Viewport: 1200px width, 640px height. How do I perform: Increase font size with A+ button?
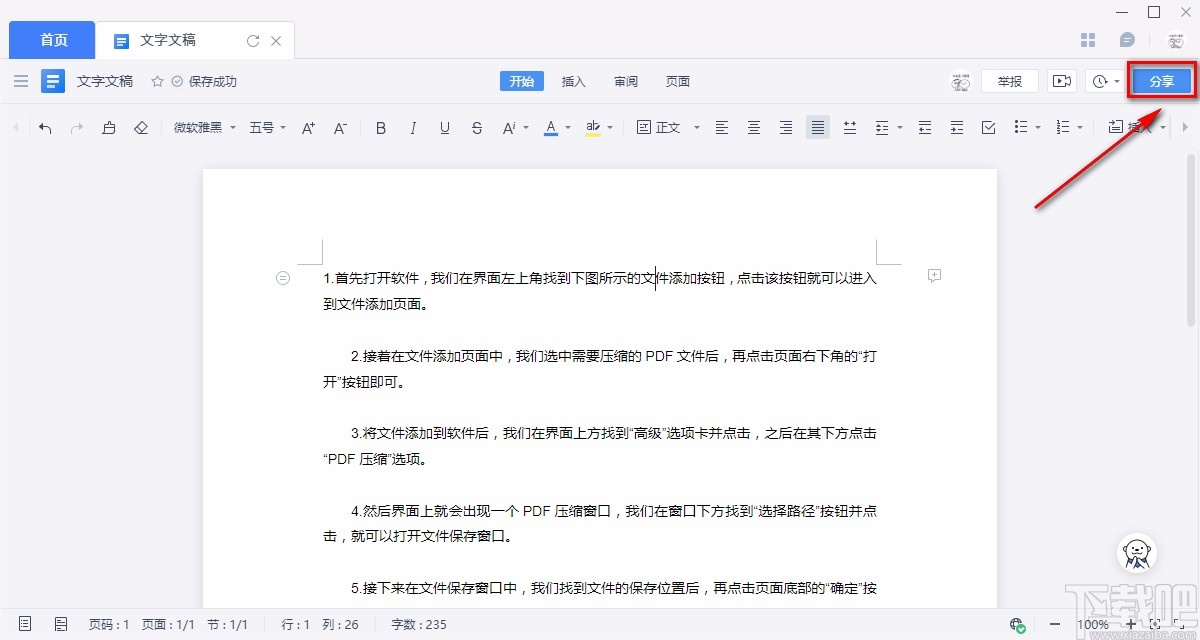click(x=308, y=128)
